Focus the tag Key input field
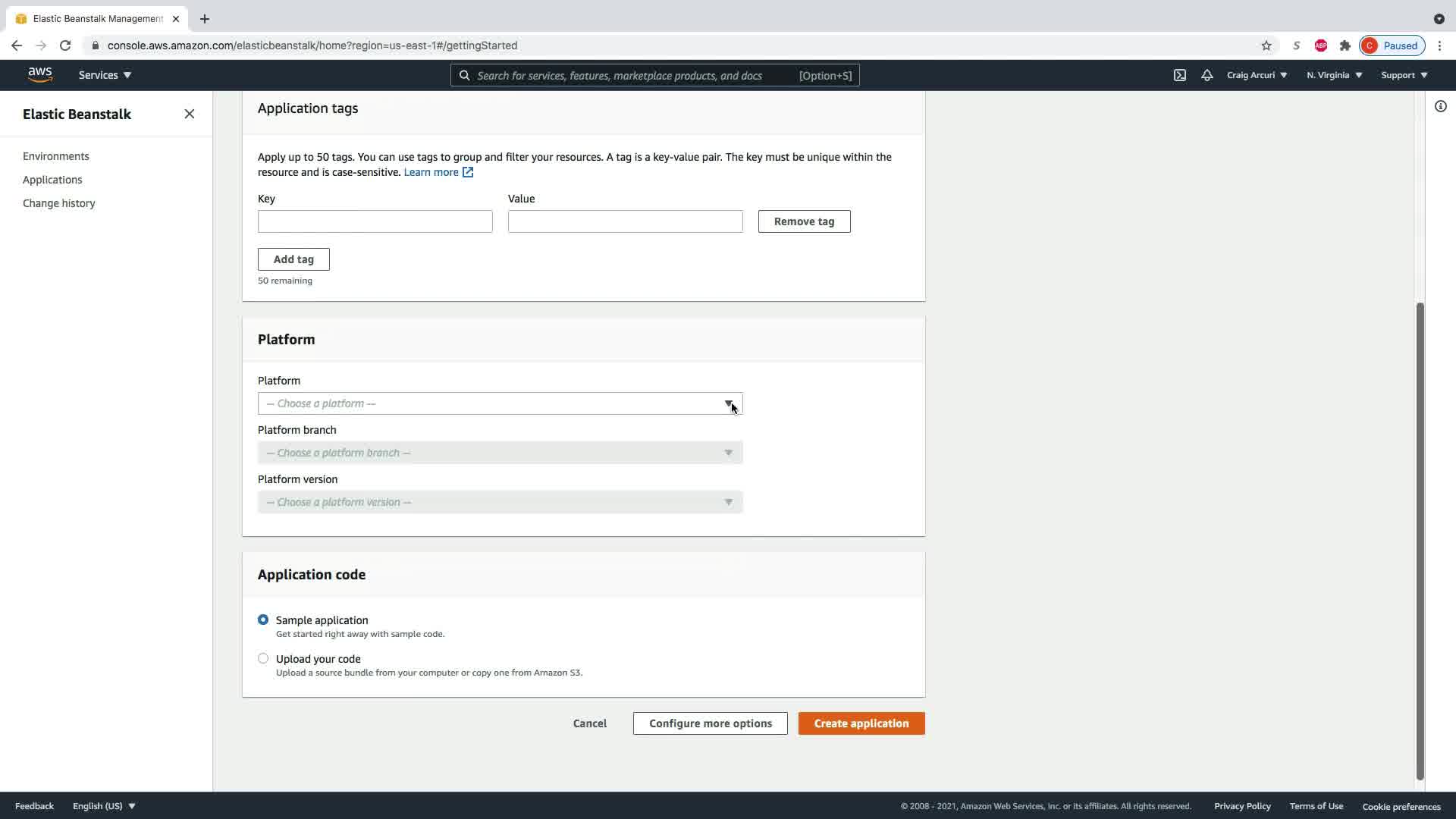This screenshot has width=1456, height=819. (375, 221)
